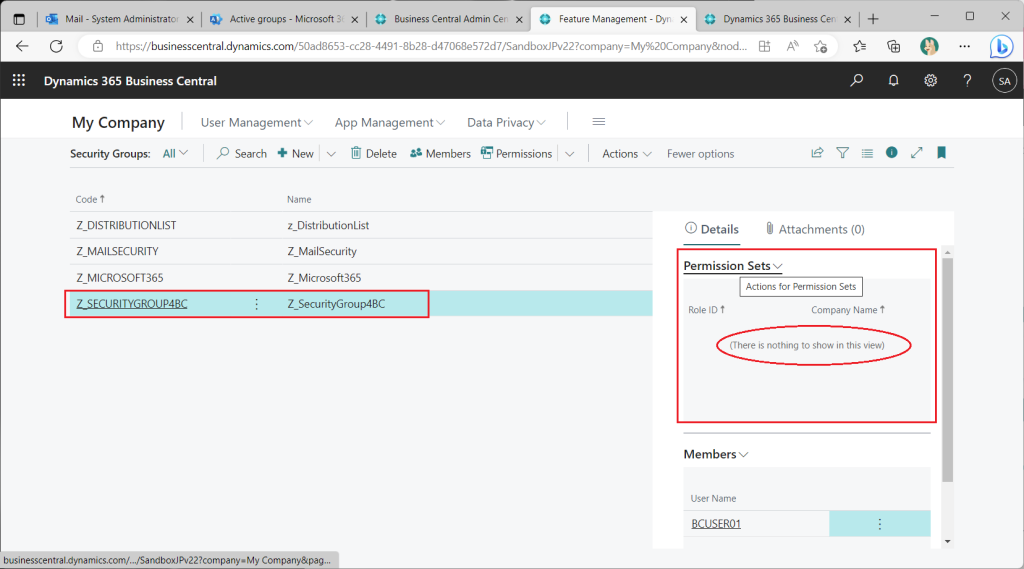The image size is (1024, 569).
Task: Open the dropdown arrow beside Permissions
Action: pos(569,154)
